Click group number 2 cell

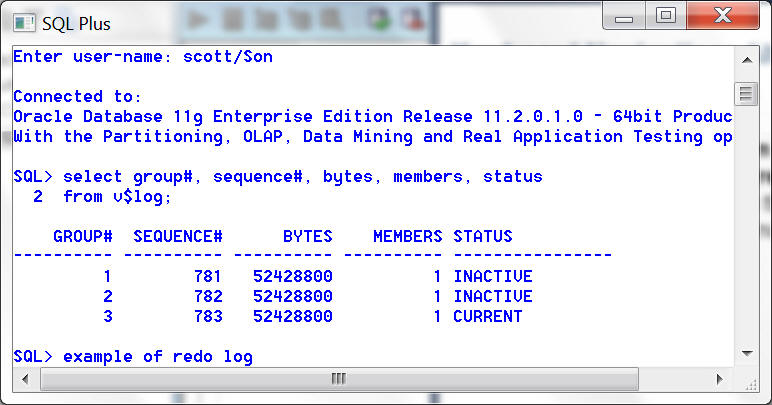107,297
